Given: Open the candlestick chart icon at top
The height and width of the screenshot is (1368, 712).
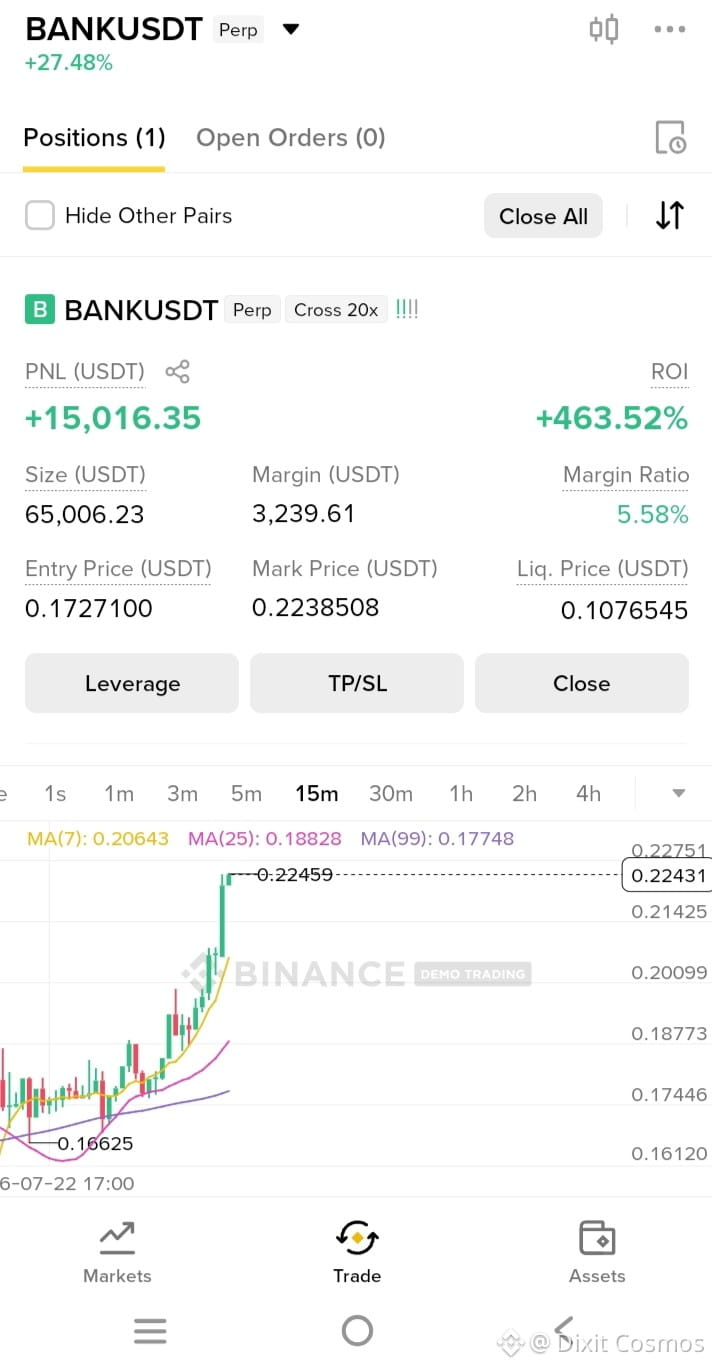Looking at the screenshot, I should point(603,29).
